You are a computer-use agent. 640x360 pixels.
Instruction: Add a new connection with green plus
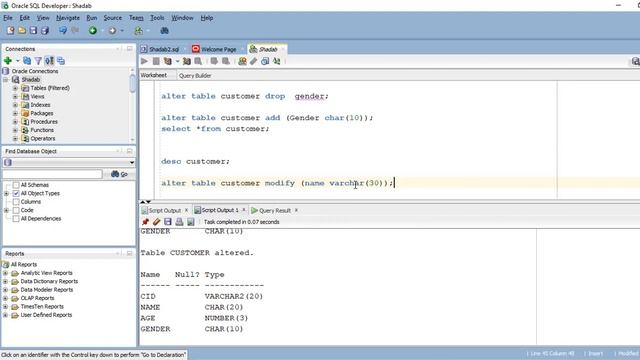(8, 61)
